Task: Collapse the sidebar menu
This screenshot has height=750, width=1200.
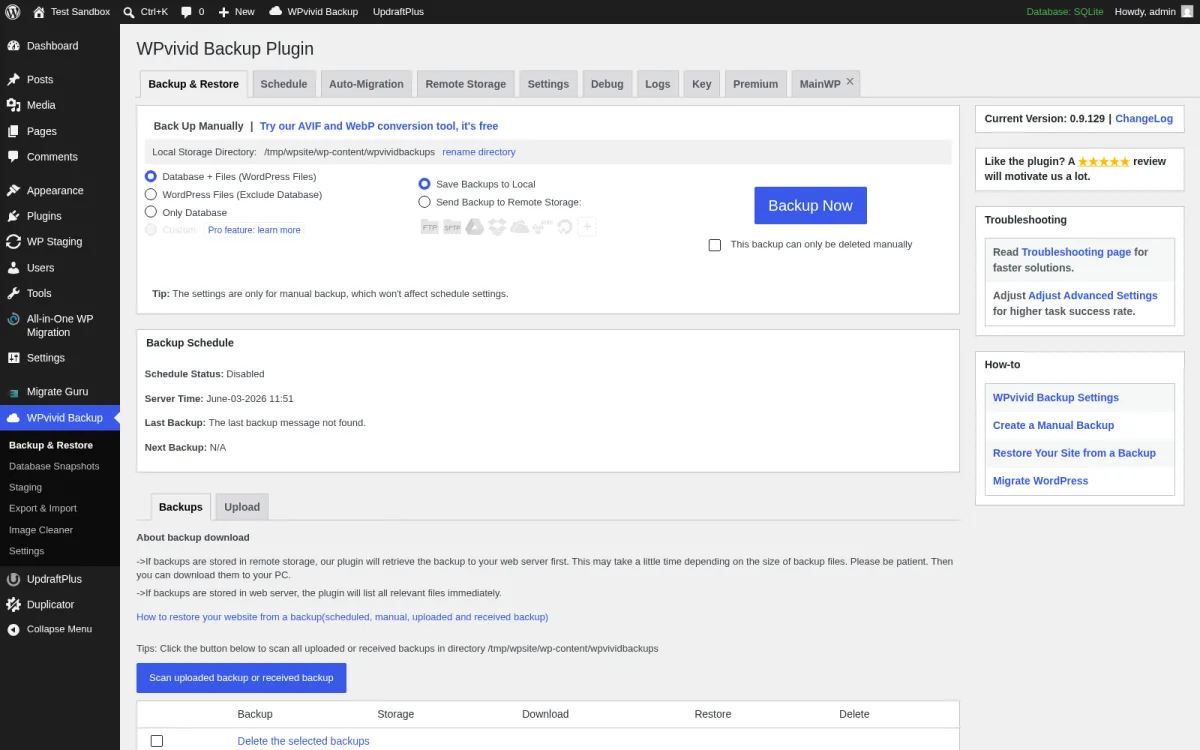Action: pyautogui.click(x=60, y=630)
